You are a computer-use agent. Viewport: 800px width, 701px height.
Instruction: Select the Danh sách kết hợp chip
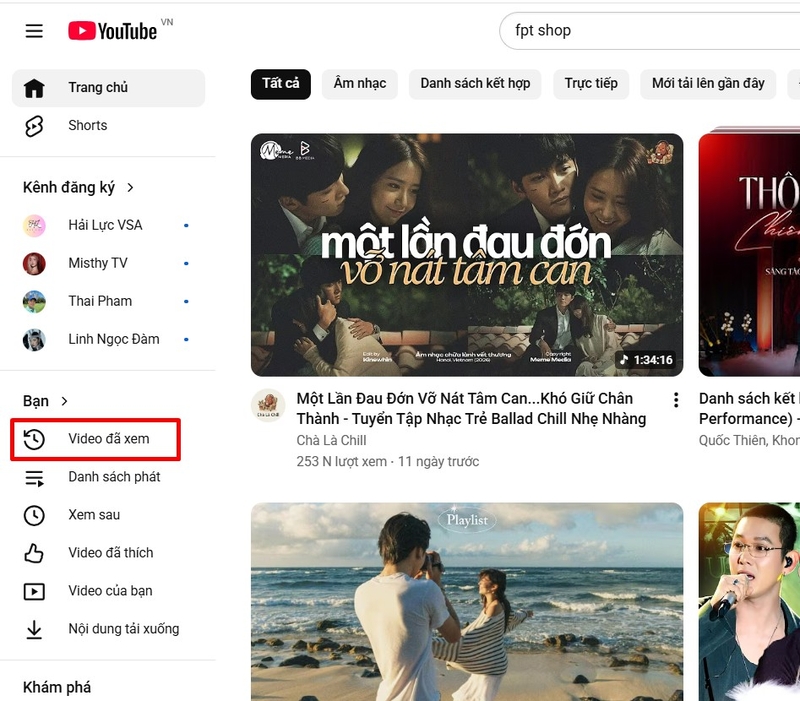click(x=475, y=84)
